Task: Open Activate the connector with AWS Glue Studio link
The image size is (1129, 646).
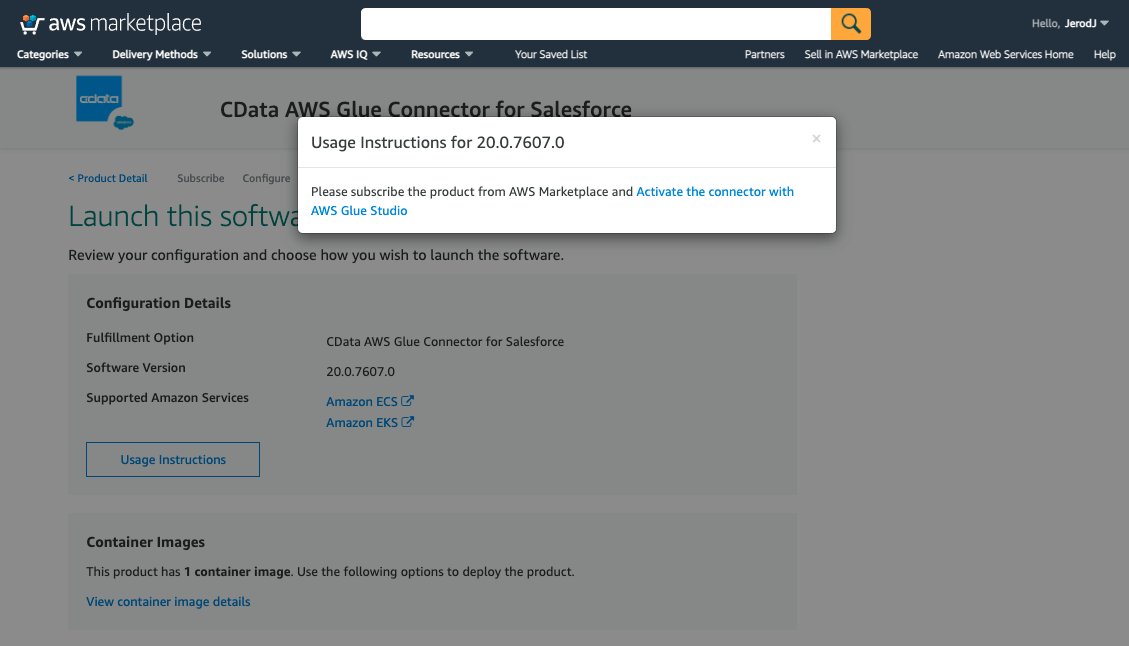Action: 714,191
